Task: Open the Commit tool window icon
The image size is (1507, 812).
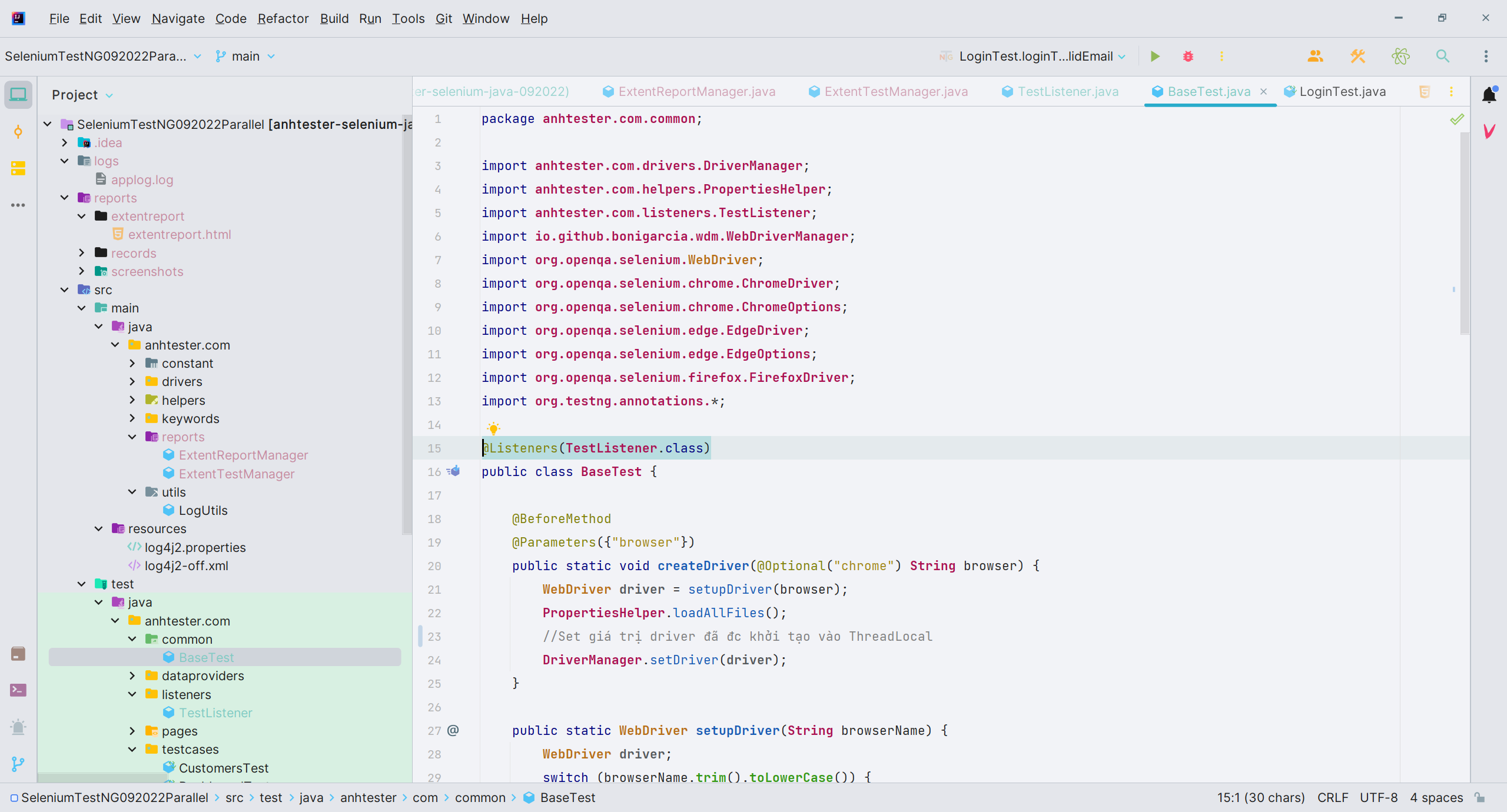Action: 18,132
